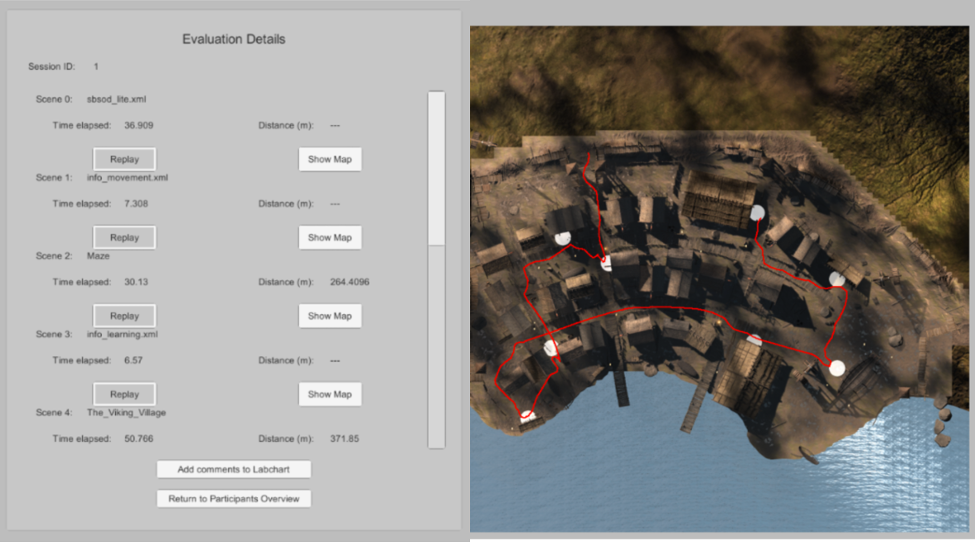This screenshot has width=977, height=543.
Task: Click the evaluation list scrollbar thumb
Action: (x=436, y=168)
